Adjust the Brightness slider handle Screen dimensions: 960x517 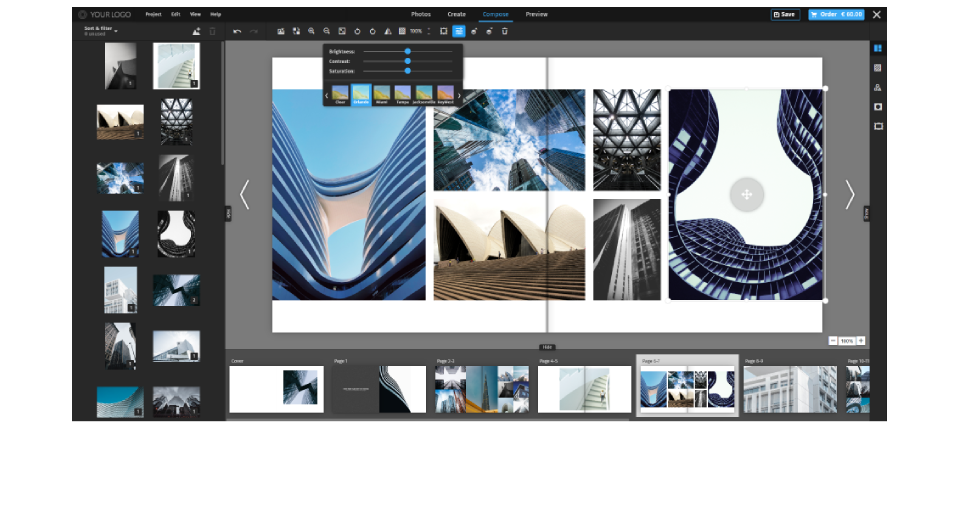(x=407, y=51)
